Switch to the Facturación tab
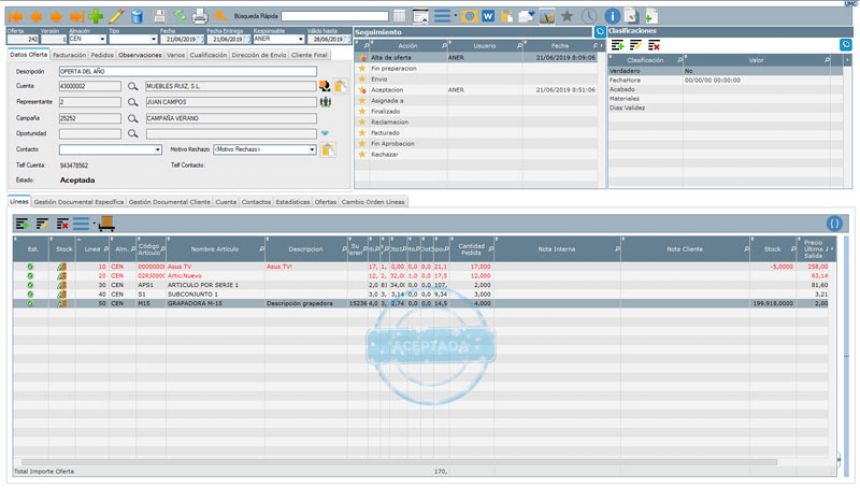 point(69,55)
